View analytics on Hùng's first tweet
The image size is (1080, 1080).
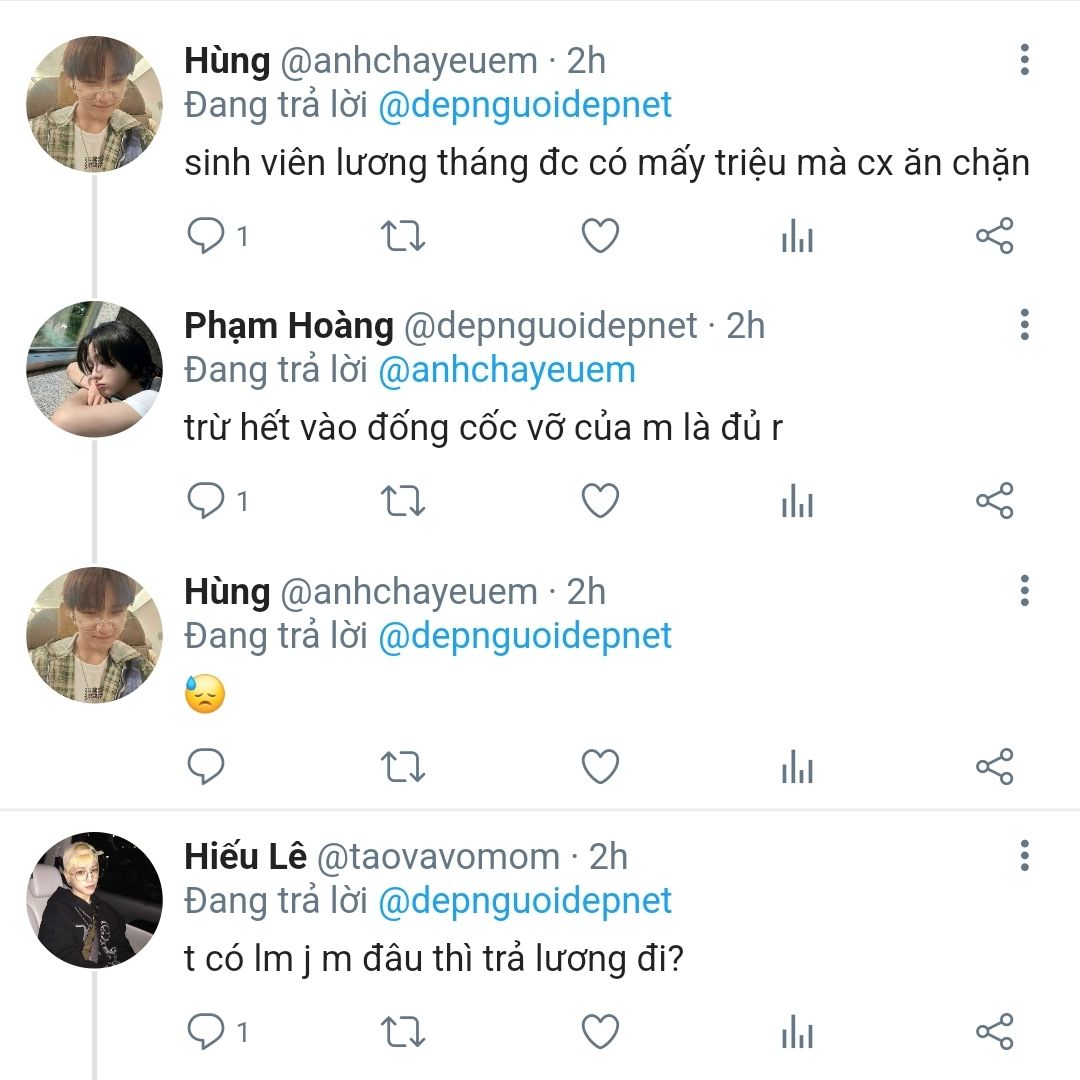pyautogui.click(x=798, y=236)
